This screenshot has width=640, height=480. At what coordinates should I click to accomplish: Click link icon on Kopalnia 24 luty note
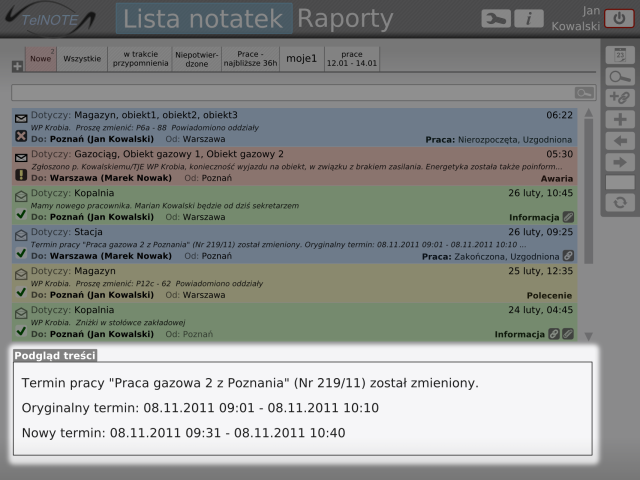click(x=554, y=334)
